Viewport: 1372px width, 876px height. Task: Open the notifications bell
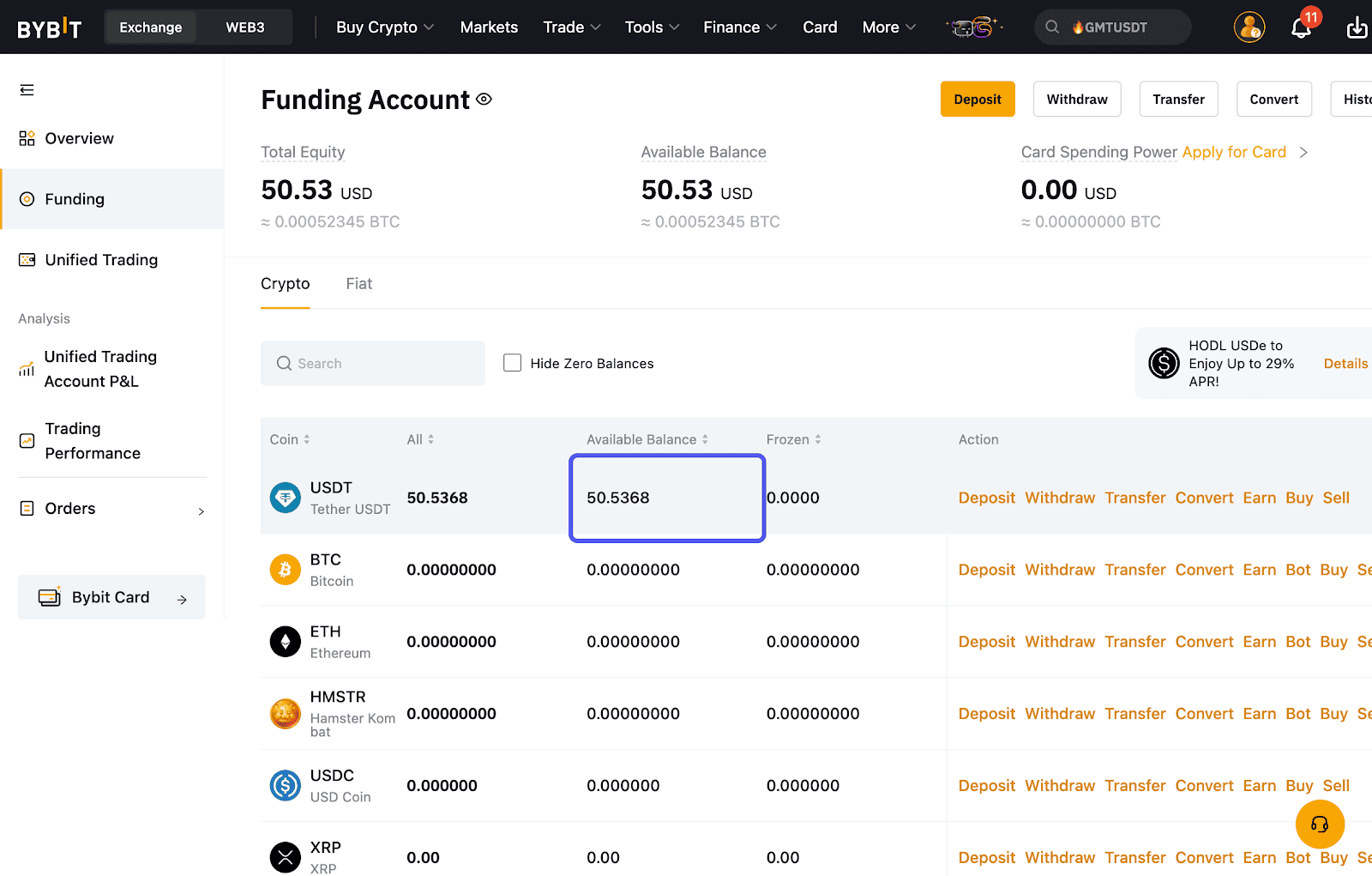pyautogui.click(x=1301, y=27)
